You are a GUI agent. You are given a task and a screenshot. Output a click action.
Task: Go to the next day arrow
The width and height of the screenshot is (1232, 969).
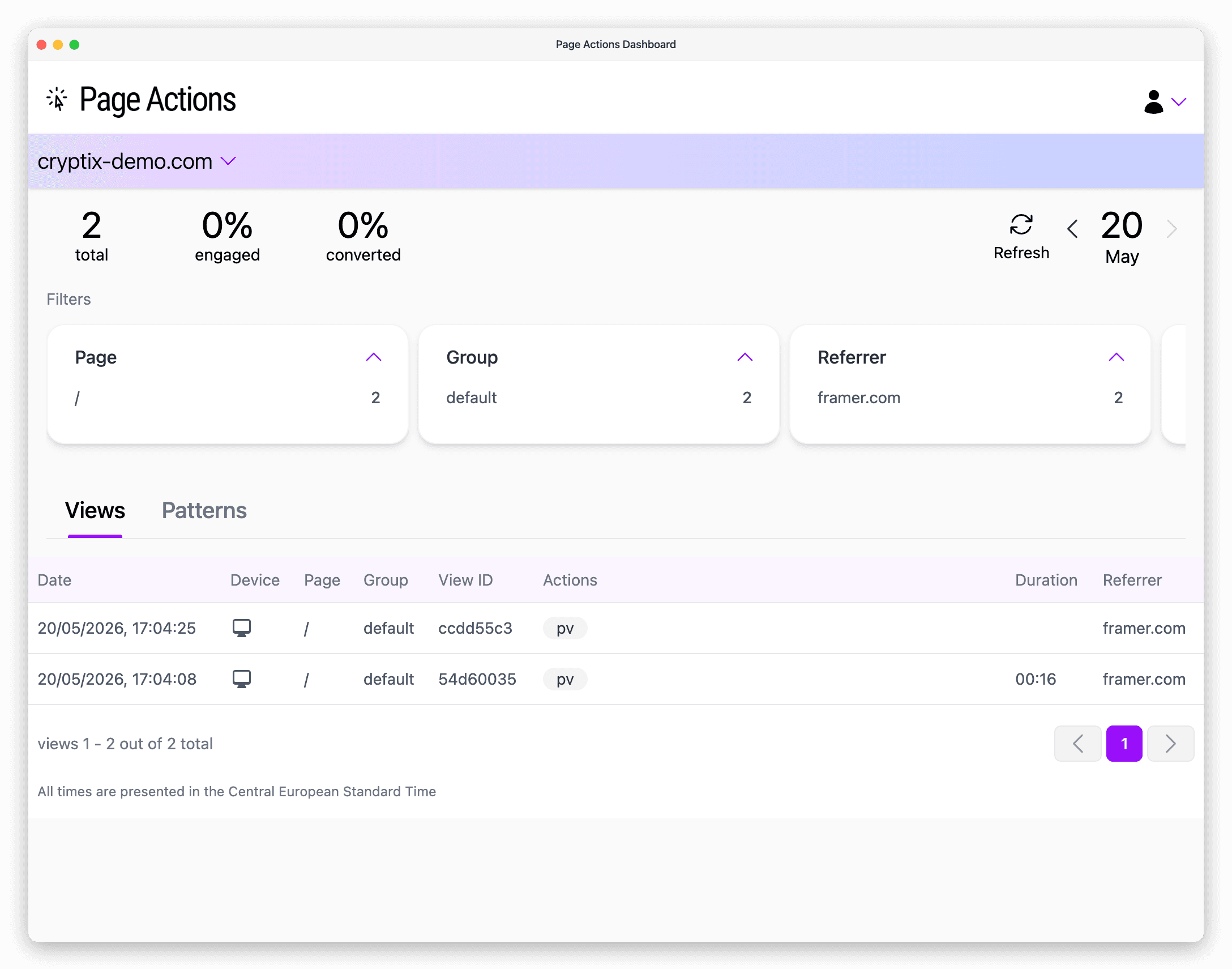pos(1172,229)
